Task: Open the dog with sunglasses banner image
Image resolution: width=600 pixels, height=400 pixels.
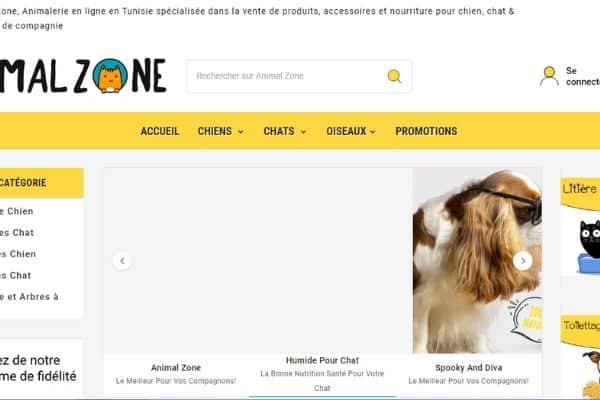Action: pos(477,260)
